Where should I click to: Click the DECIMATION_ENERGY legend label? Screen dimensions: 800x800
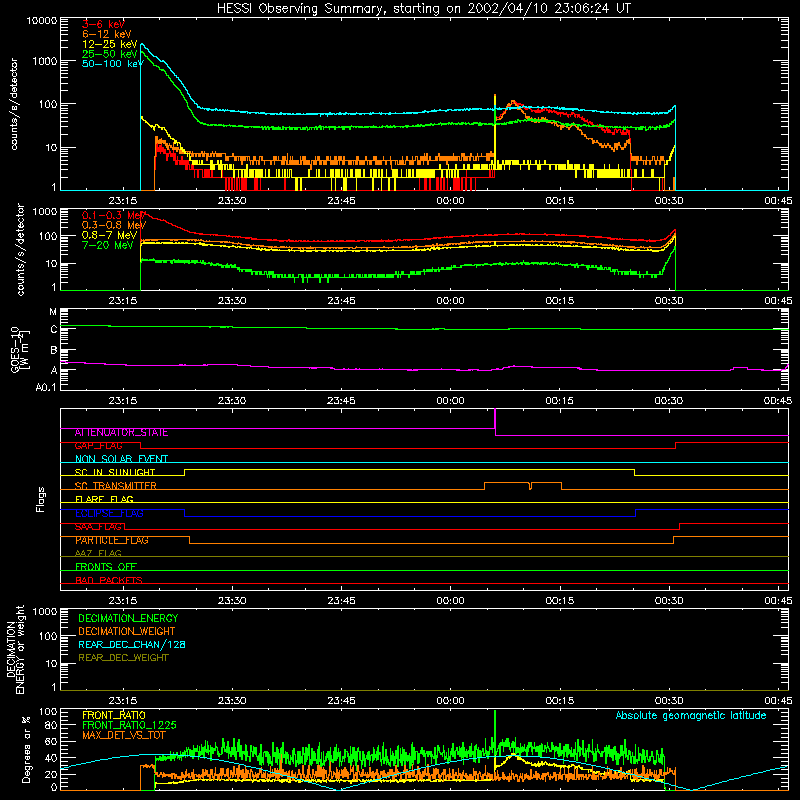tap(128, 618)
